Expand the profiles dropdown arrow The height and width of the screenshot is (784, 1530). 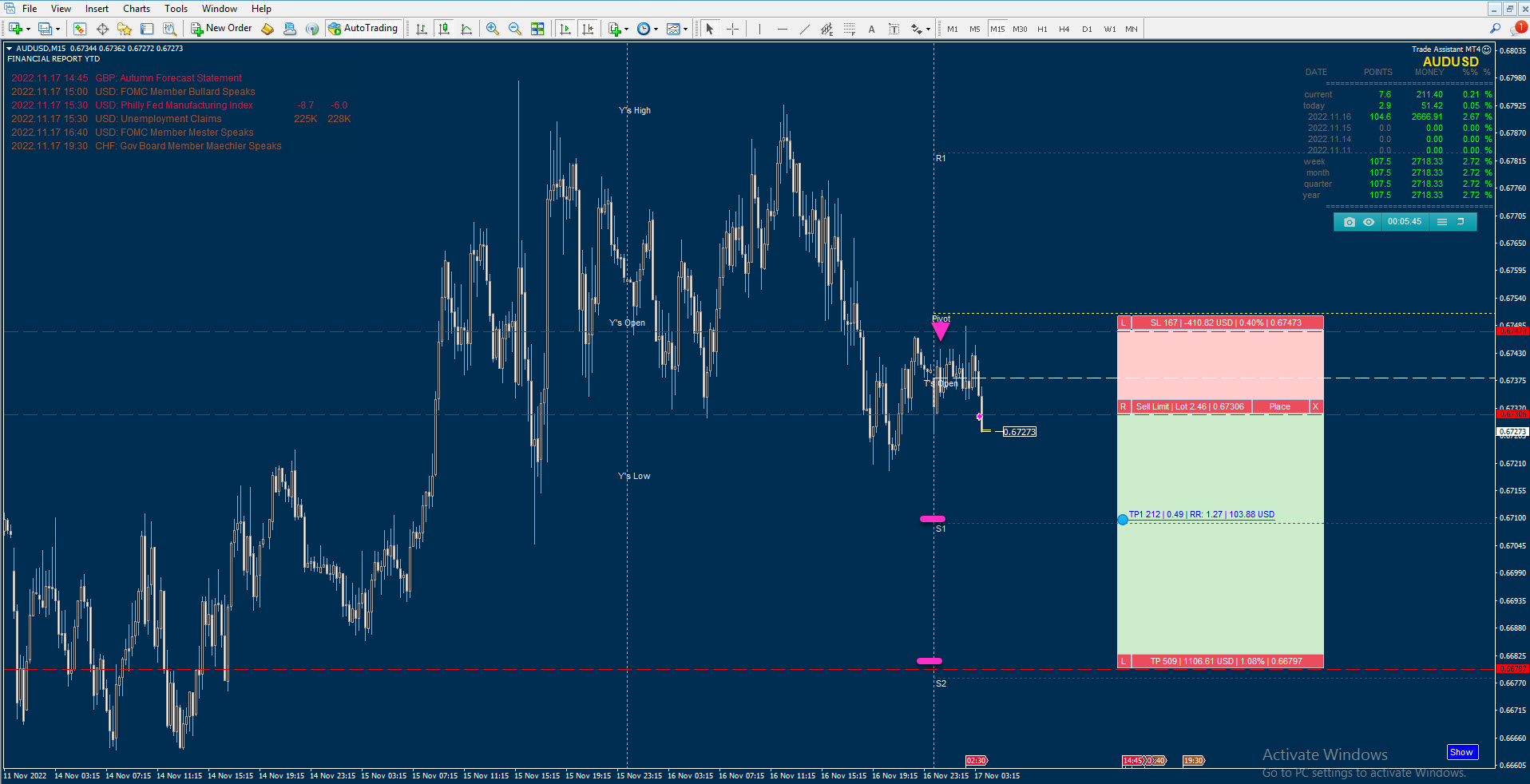point(57,29)
